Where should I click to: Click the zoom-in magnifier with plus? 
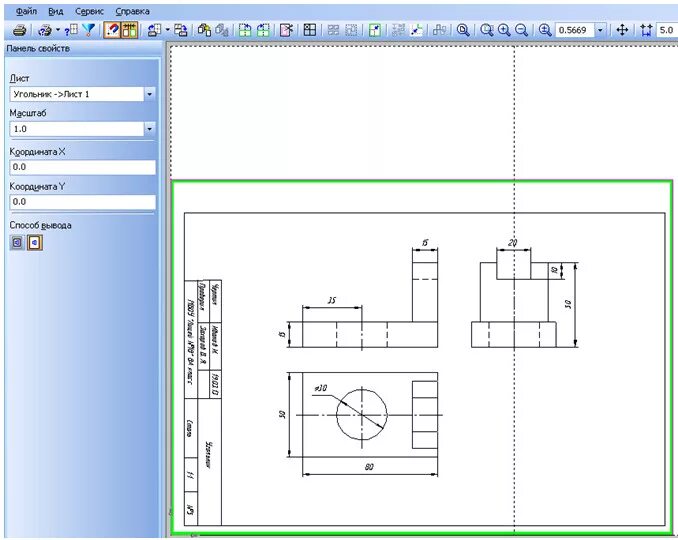click(504, 30)
